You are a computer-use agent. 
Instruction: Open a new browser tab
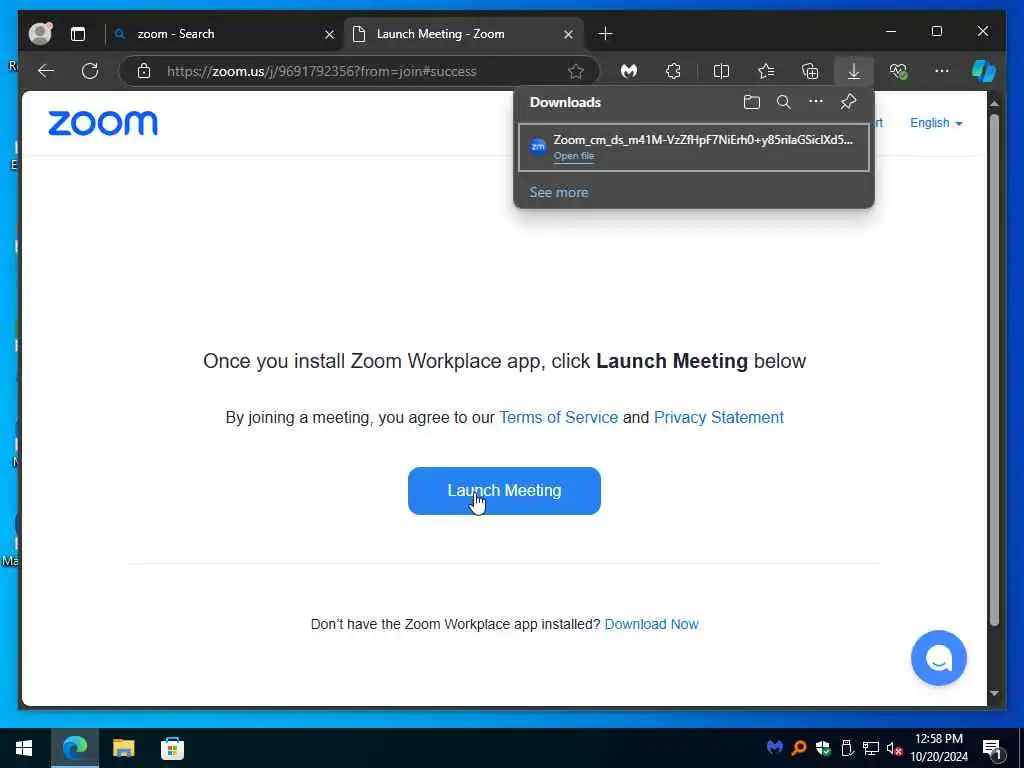click(x=605, y=33)
